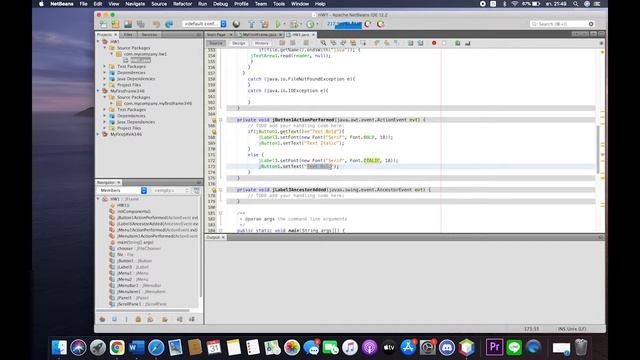Image resolution: width=640 pixels, height=360 pixels.
Task: Open Google Chrome from the Dock
Action: [117, 348]
